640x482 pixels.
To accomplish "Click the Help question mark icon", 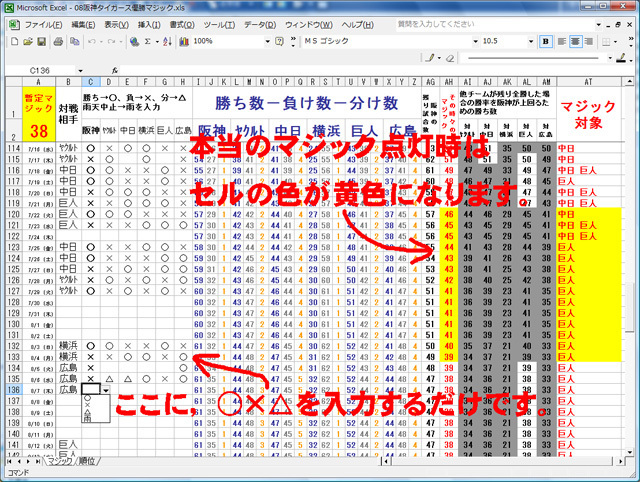I will pos(279,41).
